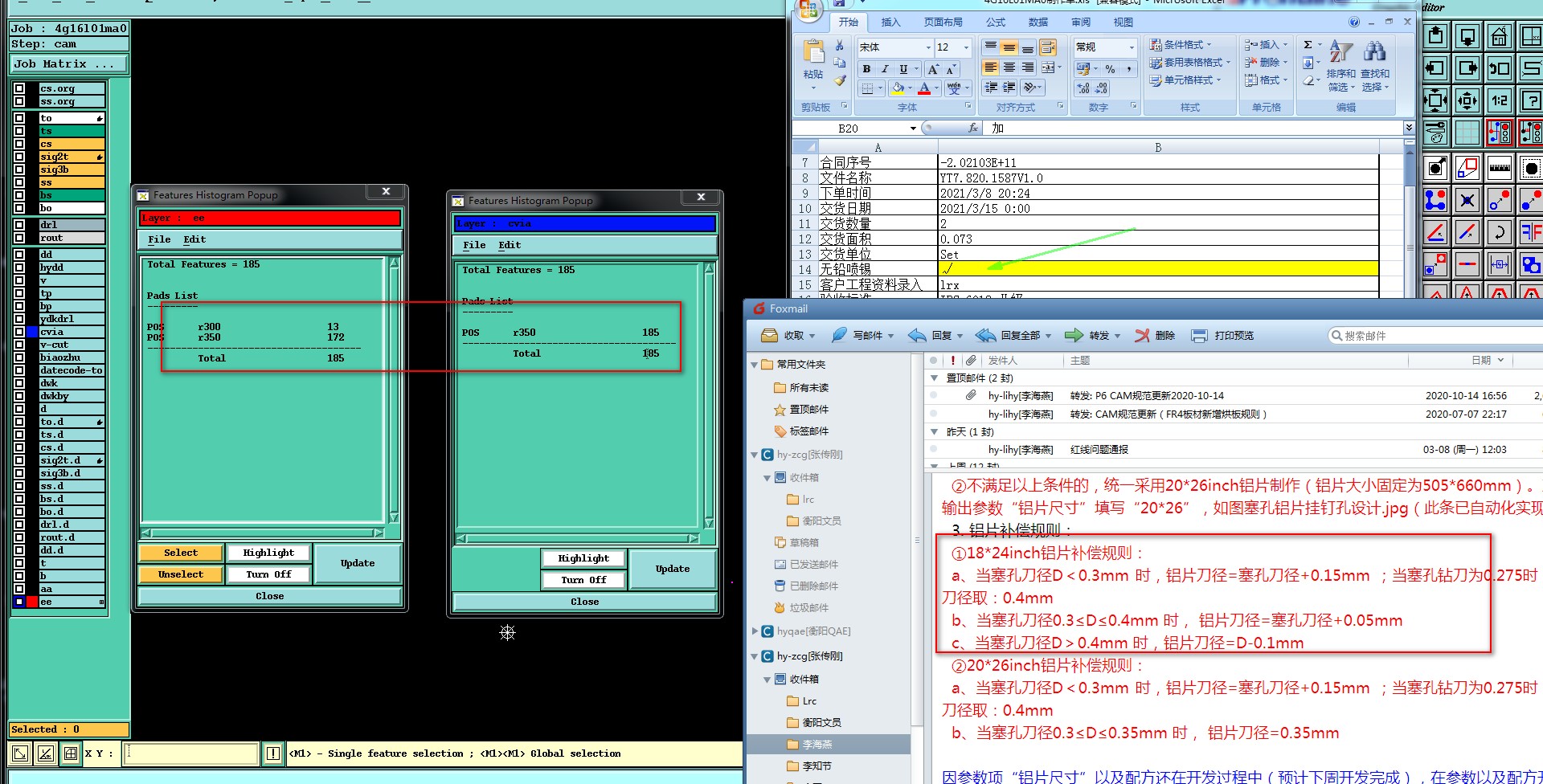Tick the checkbox for layer cvia
Screen dimensions: 1543x784
coord(19,332)
